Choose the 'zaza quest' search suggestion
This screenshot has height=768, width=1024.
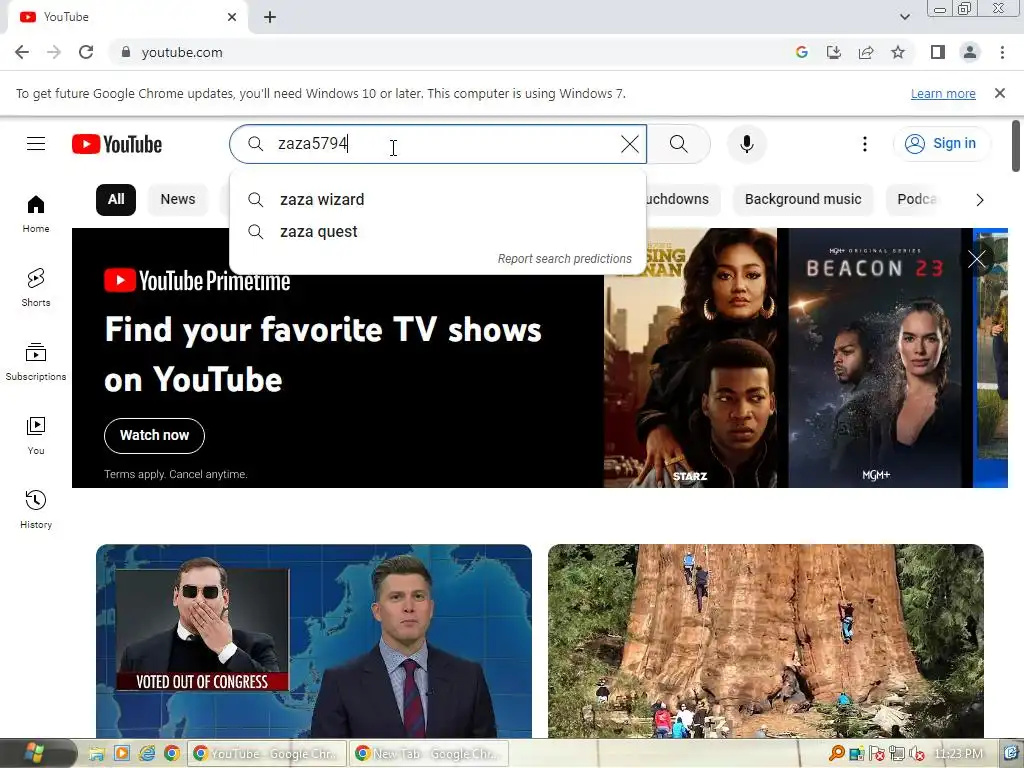[438, 232]
